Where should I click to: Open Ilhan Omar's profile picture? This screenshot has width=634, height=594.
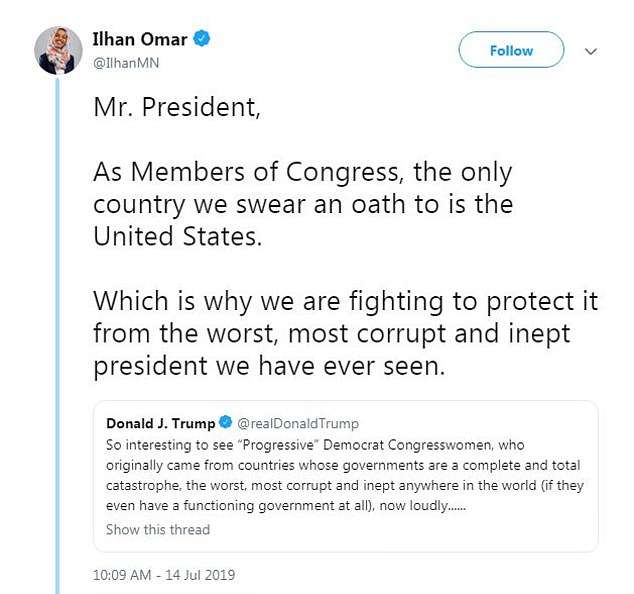57,49
